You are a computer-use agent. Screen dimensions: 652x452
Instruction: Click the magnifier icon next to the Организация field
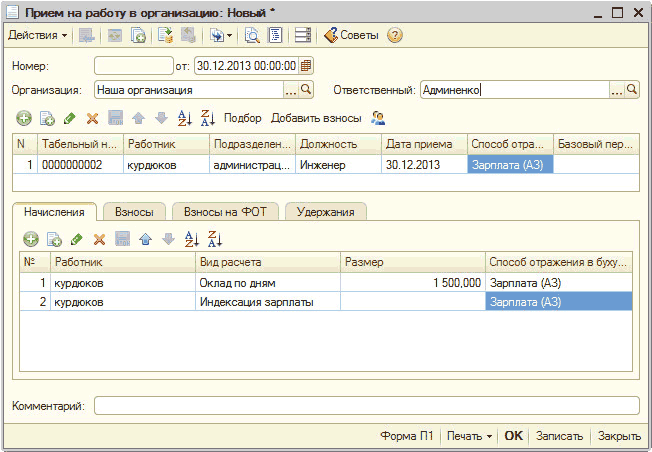pyautogui.click(x=307, y=90)
